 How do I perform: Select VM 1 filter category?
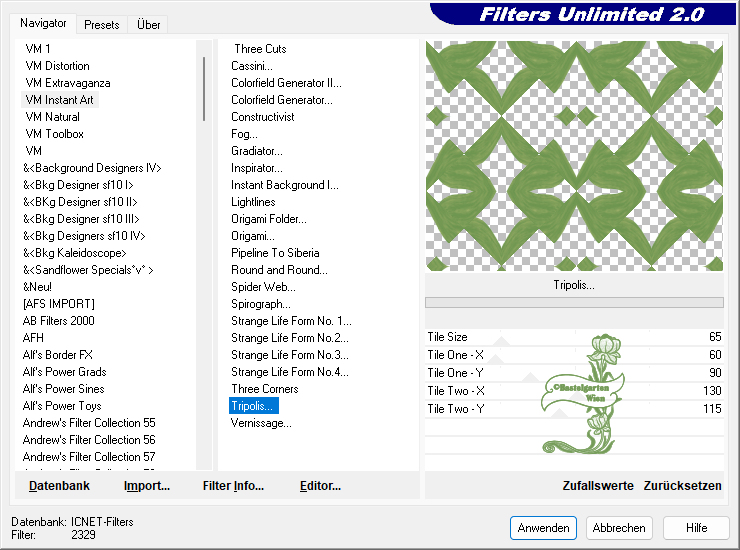[x=38, y=49]
